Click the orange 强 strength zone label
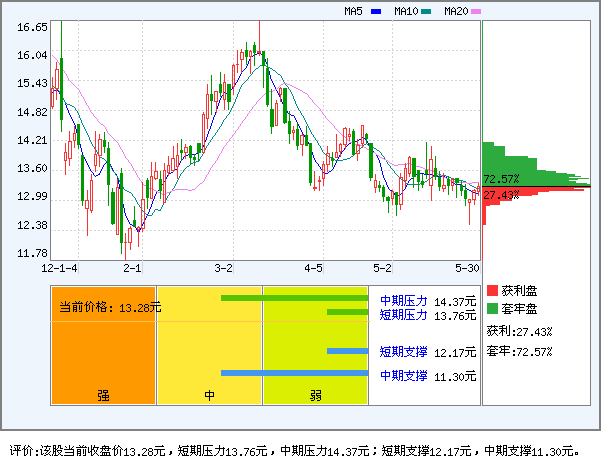 103,395
